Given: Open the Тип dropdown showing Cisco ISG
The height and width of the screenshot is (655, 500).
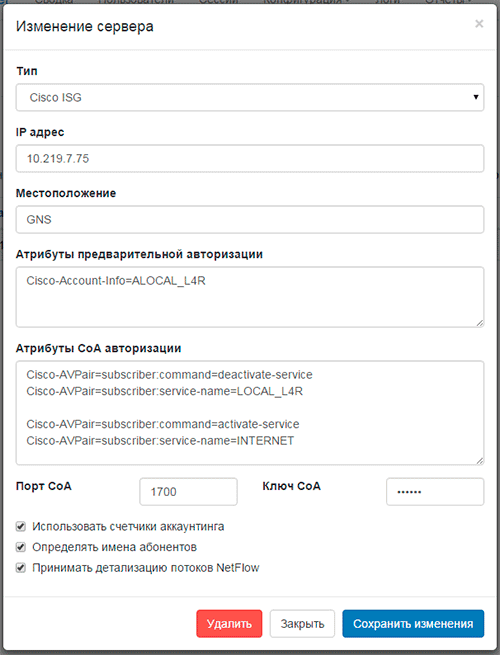Looking at the screenshot, I should [250, 97].
